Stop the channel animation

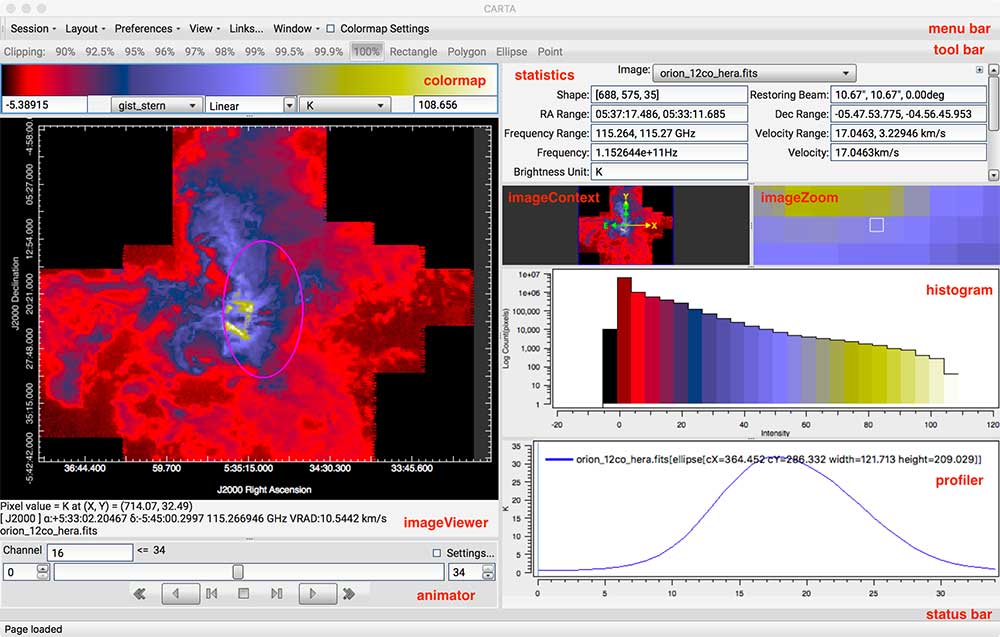tap(243, 594)
